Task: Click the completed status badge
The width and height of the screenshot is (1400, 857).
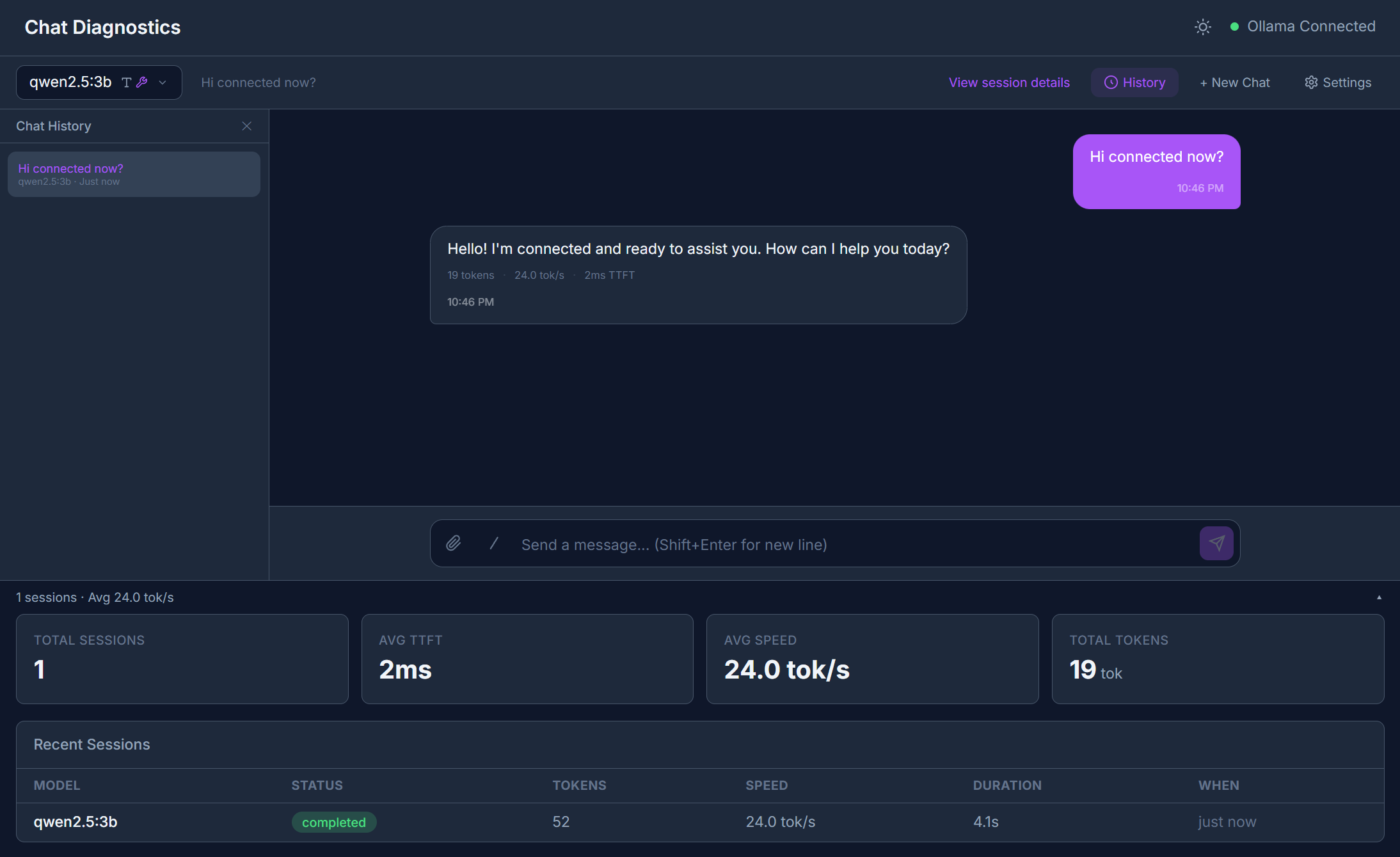Action: tap(334, 822)
